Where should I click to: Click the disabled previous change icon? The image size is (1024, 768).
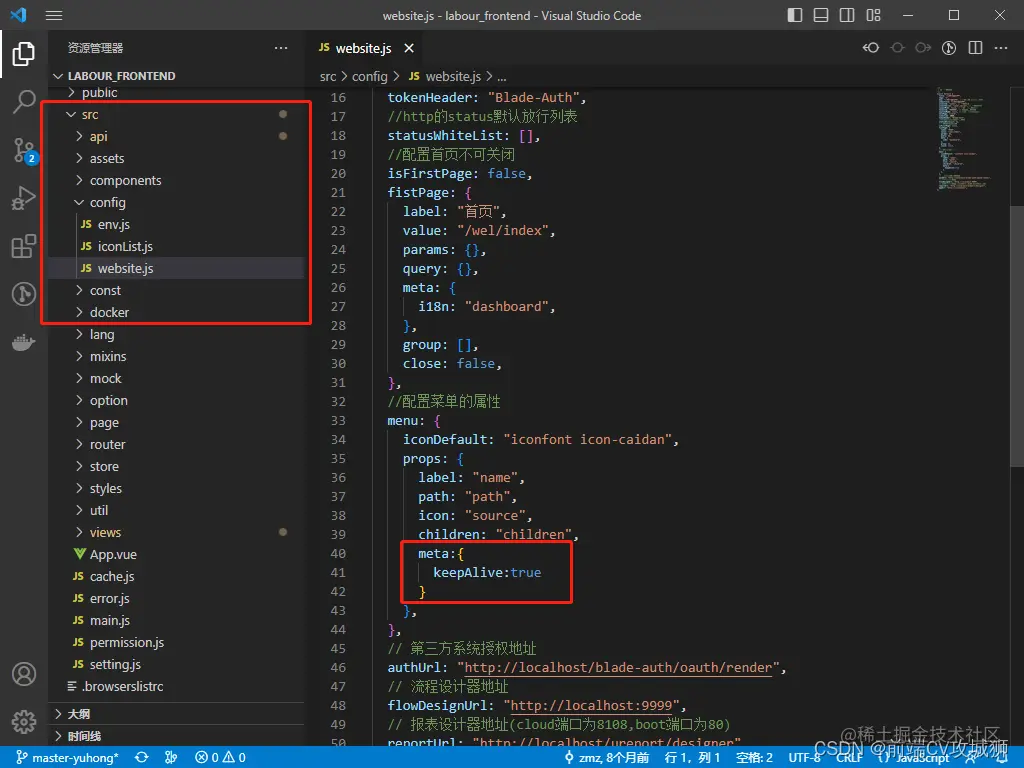897,48
